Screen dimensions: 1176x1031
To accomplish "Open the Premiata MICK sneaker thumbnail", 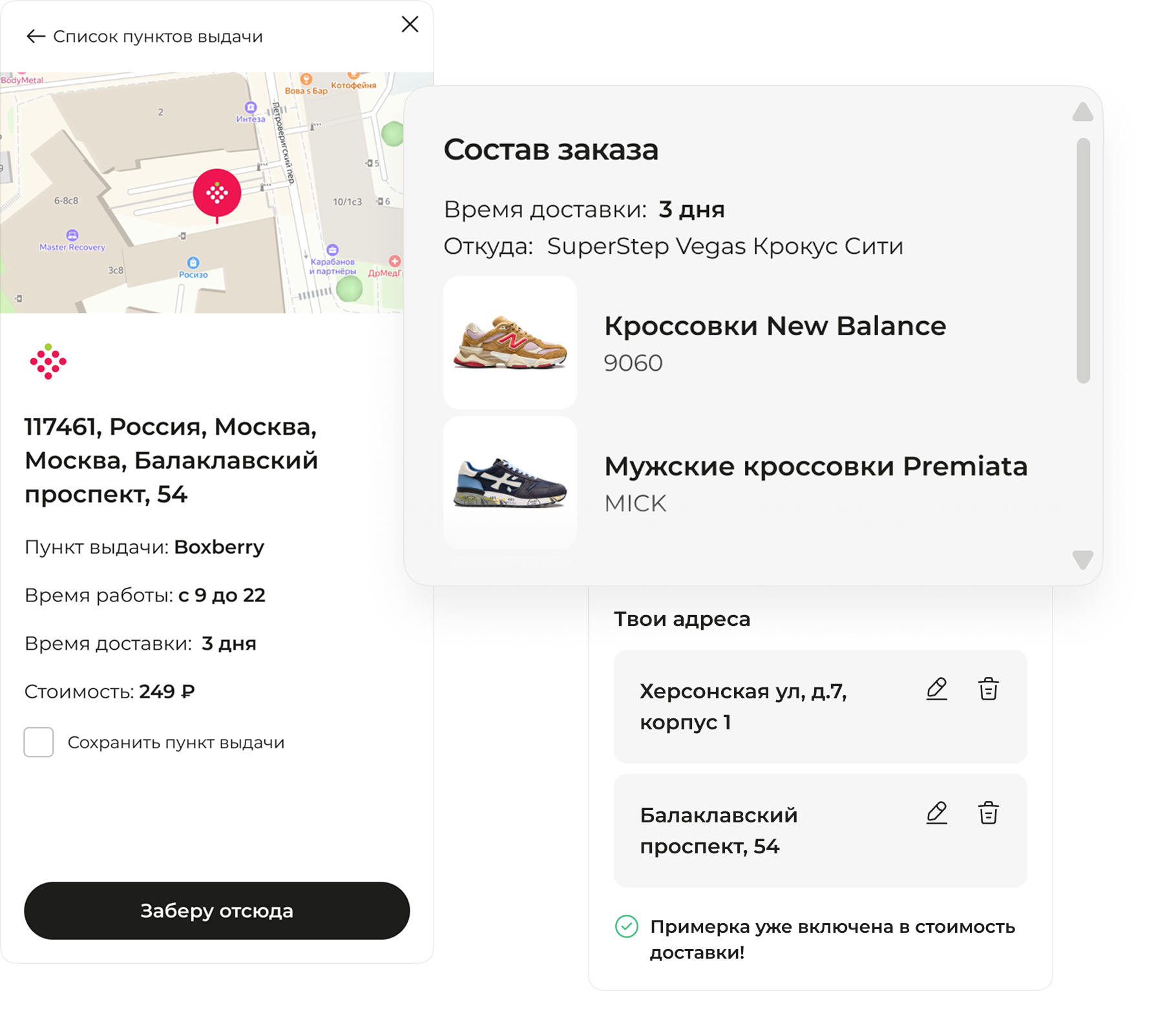I will [x=510, y=483].
